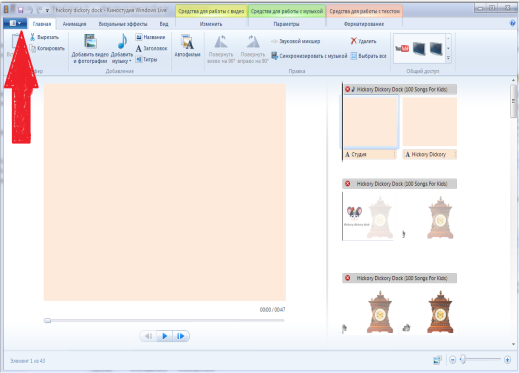The image size is (519, 373).
Task: Open the blue application menu dropdown
Action: 15,23
